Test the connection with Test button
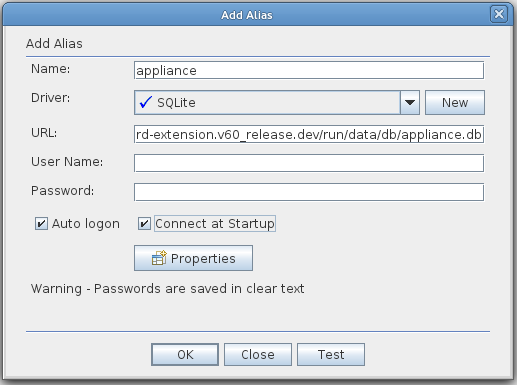Viewport: 517px width, 385px height. 331,354
